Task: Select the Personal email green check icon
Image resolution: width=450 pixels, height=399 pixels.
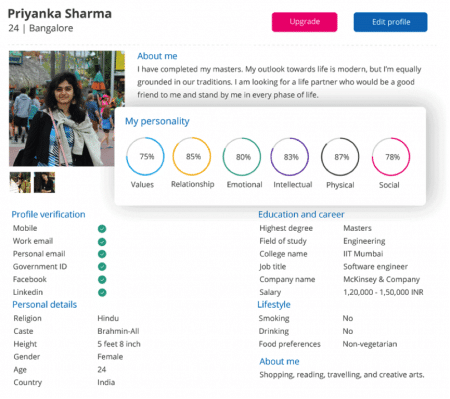Action: 102,254
